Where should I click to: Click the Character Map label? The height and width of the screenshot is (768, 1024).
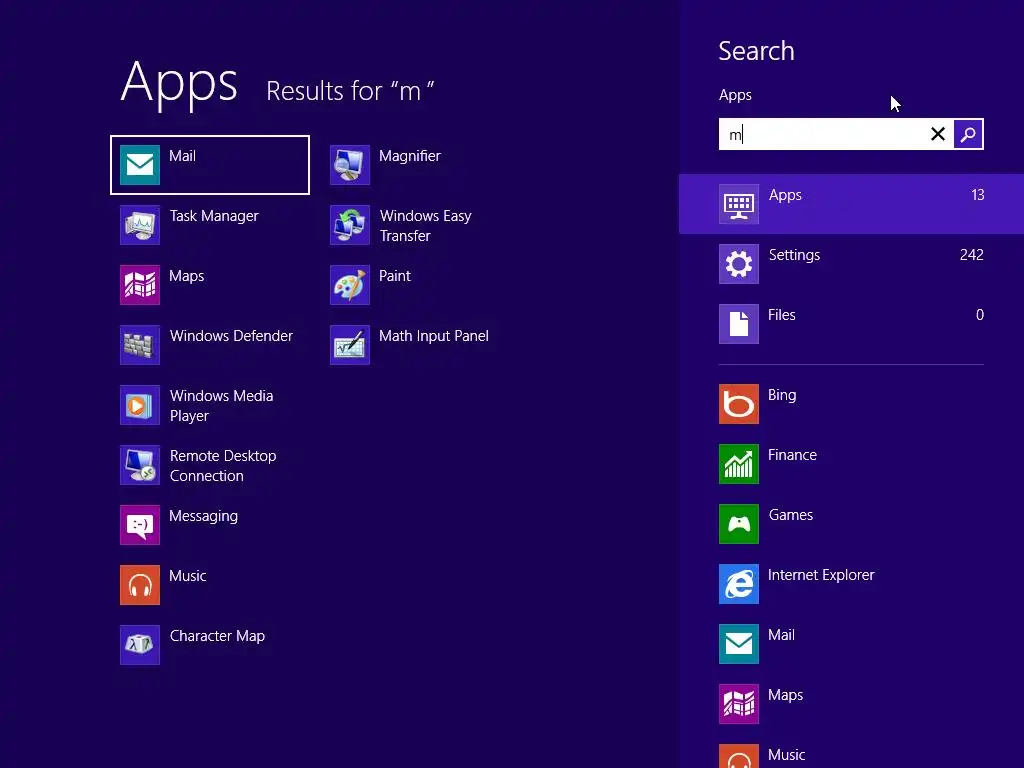217,636
